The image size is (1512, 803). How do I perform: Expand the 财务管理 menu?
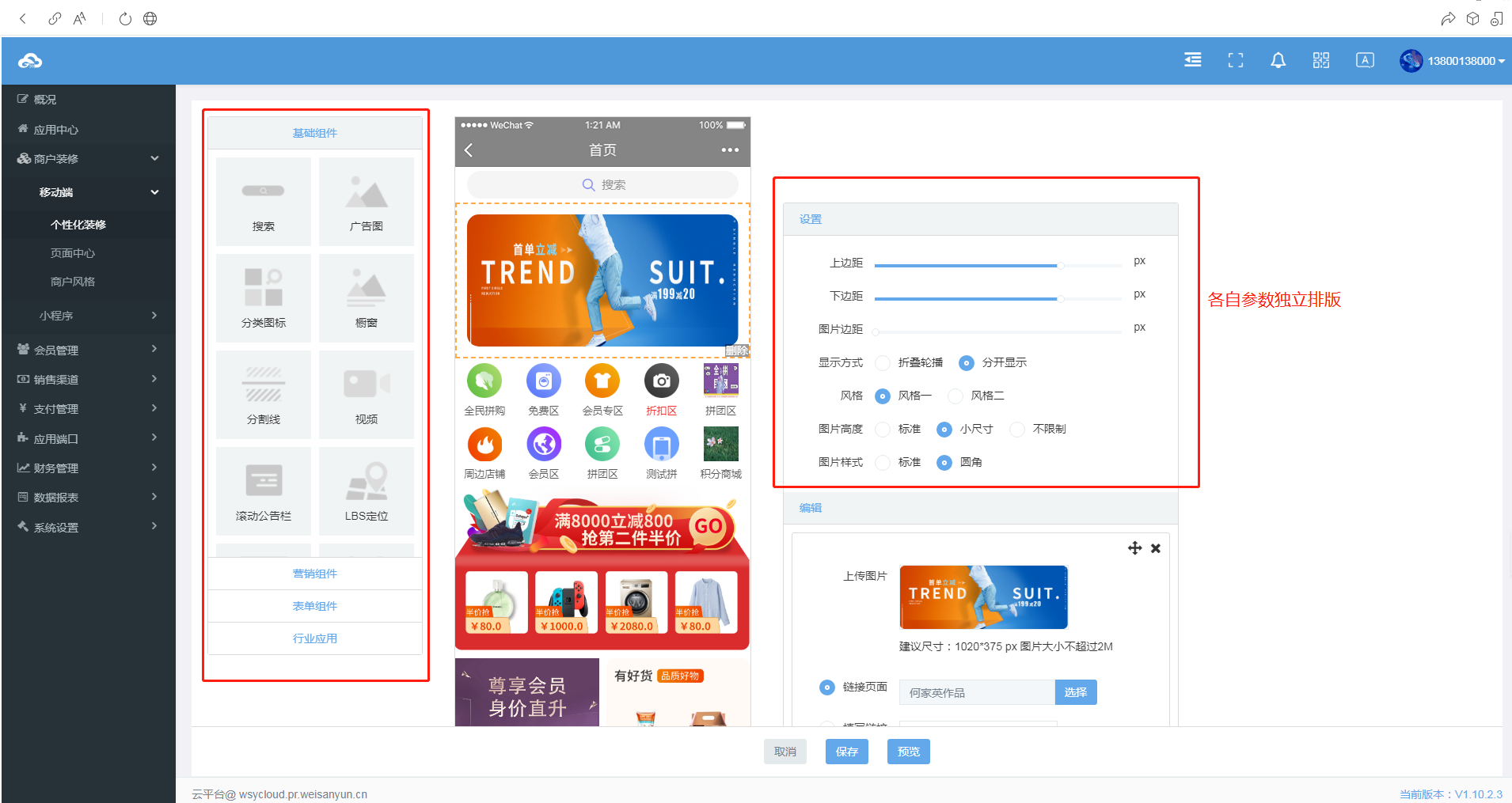88,468
